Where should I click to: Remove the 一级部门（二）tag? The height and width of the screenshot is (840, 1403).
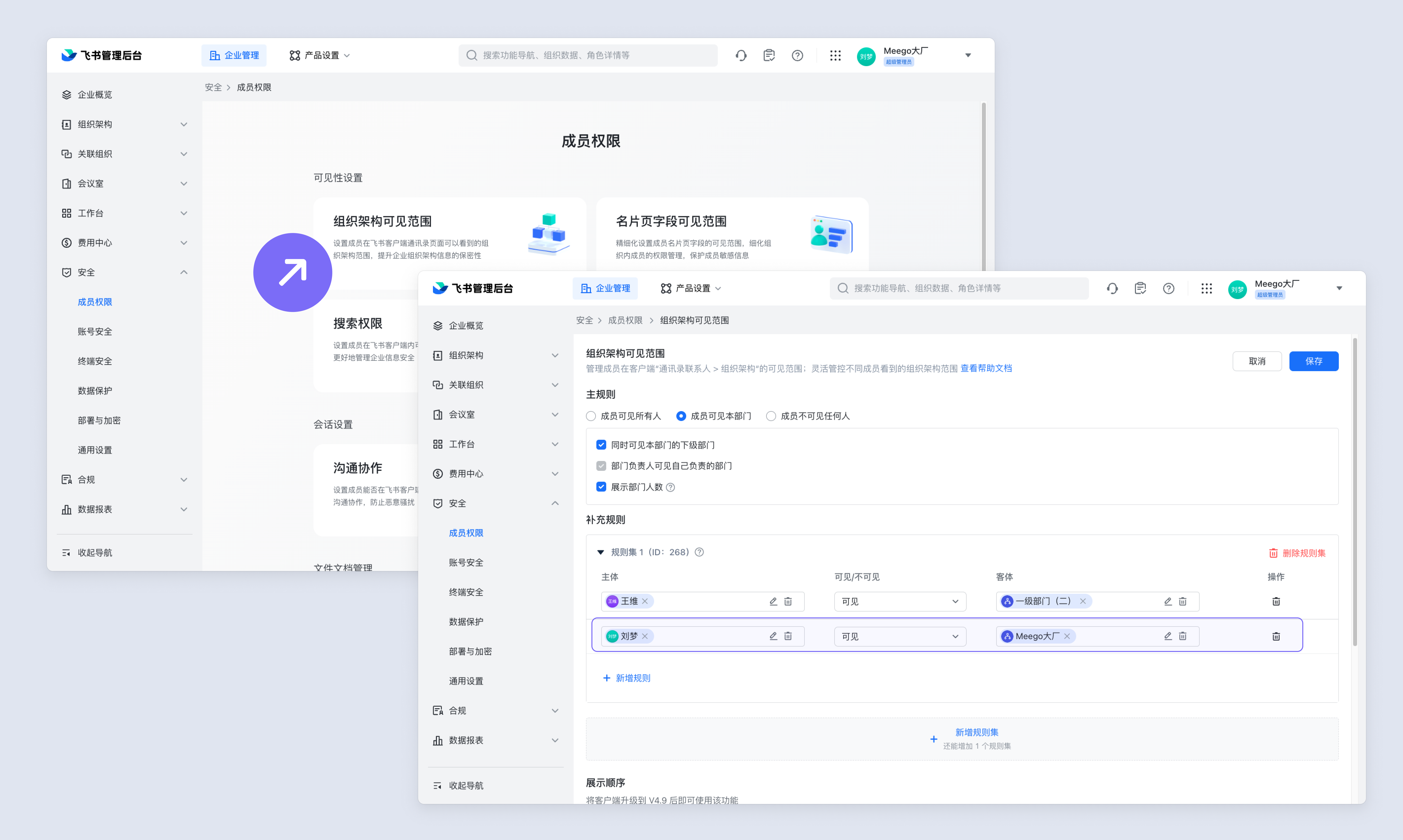pyautogui.click(x=1083, y=601)
